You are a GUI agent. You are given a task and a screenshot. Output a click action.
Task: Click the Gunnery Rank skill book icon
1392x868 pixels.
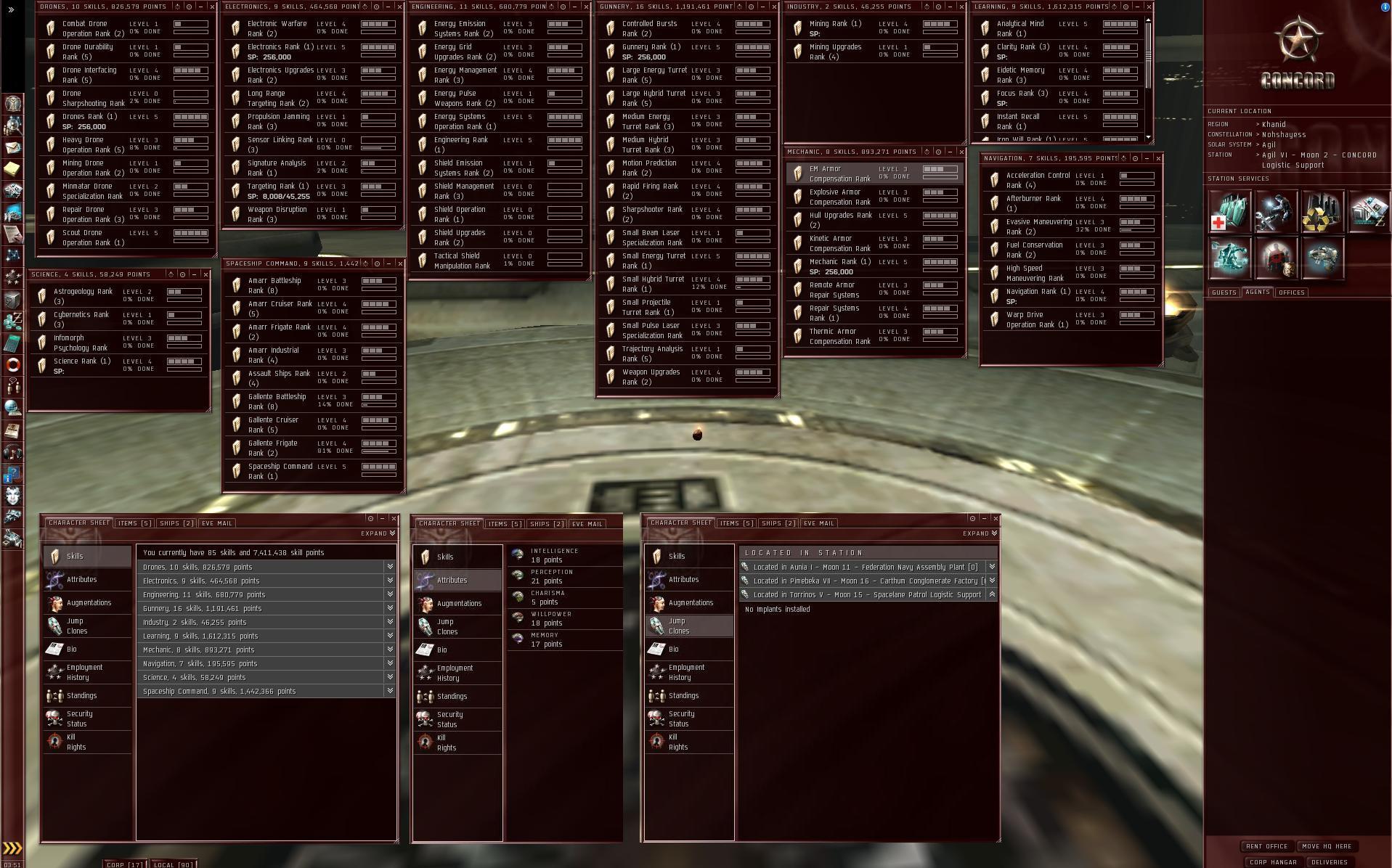click(x=611, y=52)
